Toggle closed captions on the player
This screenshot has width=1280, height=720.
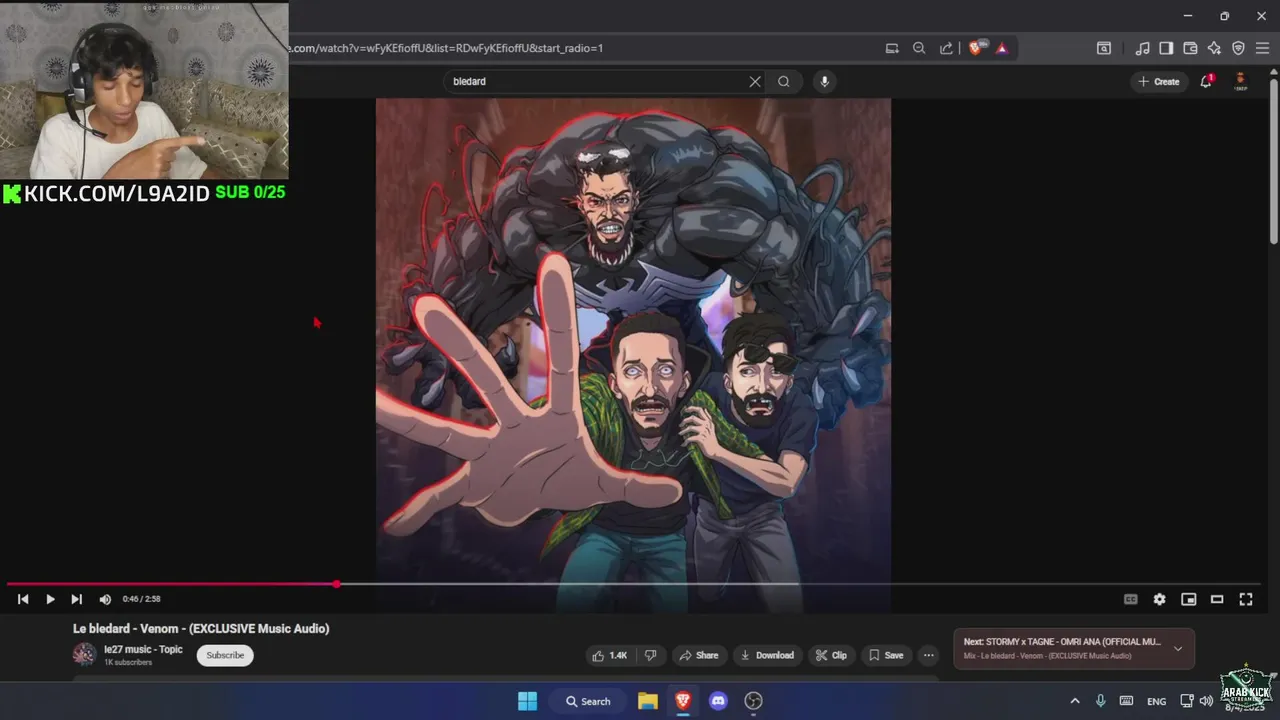pos(1131,599)
